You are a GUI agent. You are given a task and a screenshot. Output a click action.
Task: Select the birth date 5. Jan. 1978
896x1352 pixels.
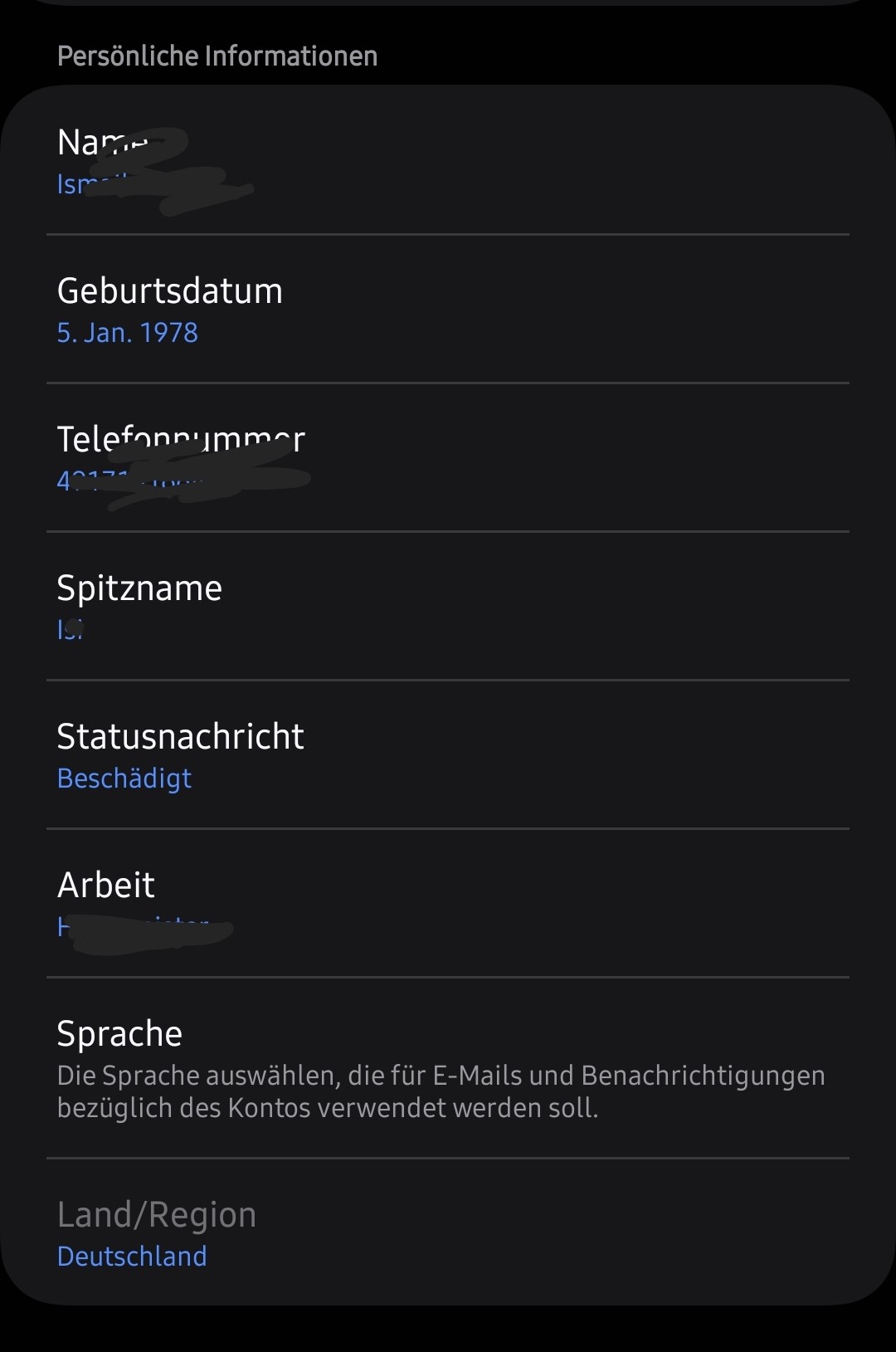point(128,333)
